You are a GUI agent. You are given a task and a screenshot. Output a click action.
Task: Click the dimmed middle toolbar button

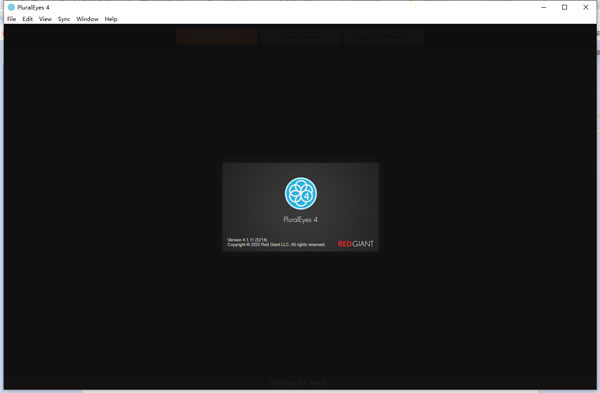coord(300,36)
